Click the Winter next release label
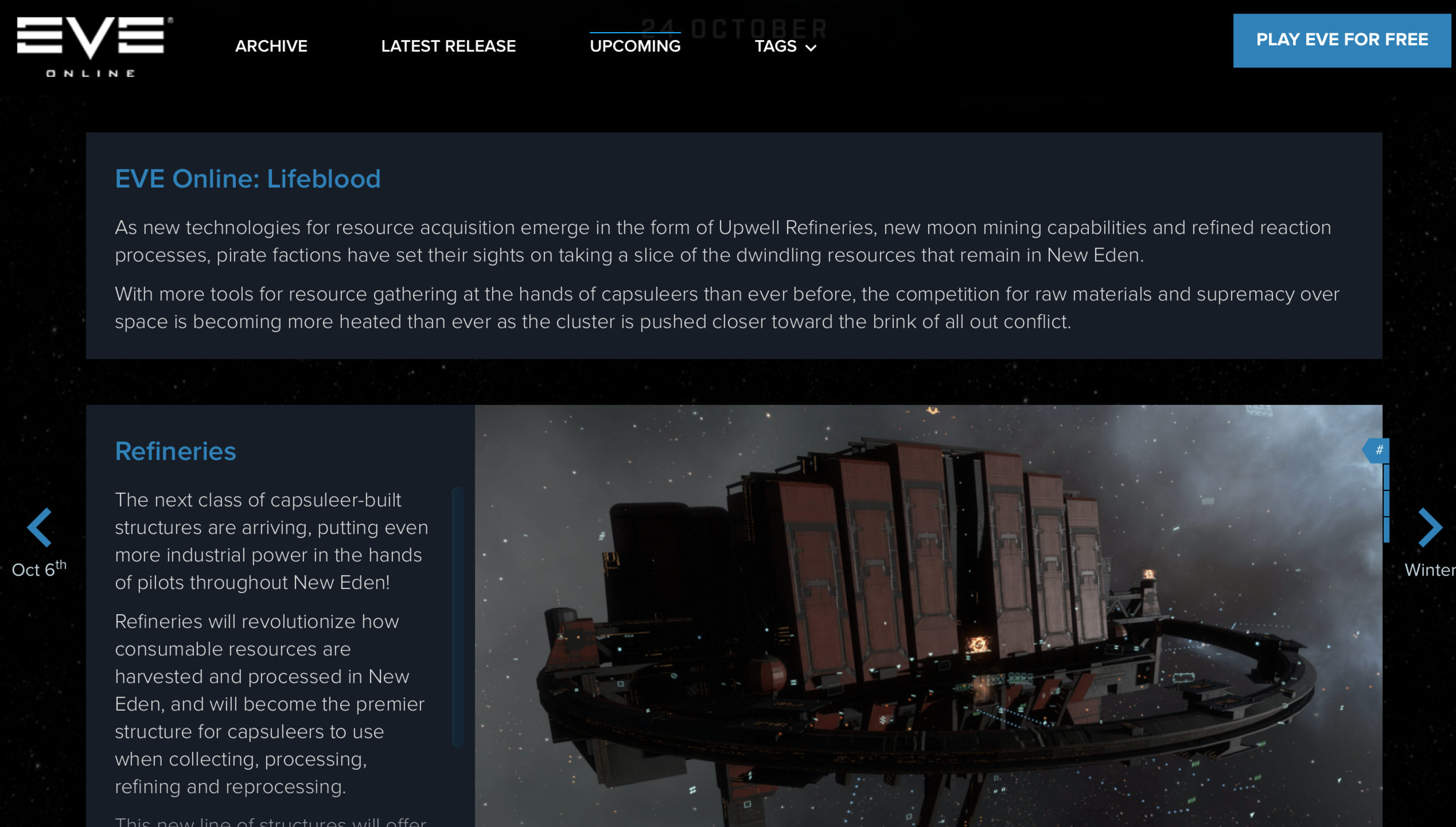Image resolution: width=1456 pixels, height=827 pixels. click(1430, 570)
